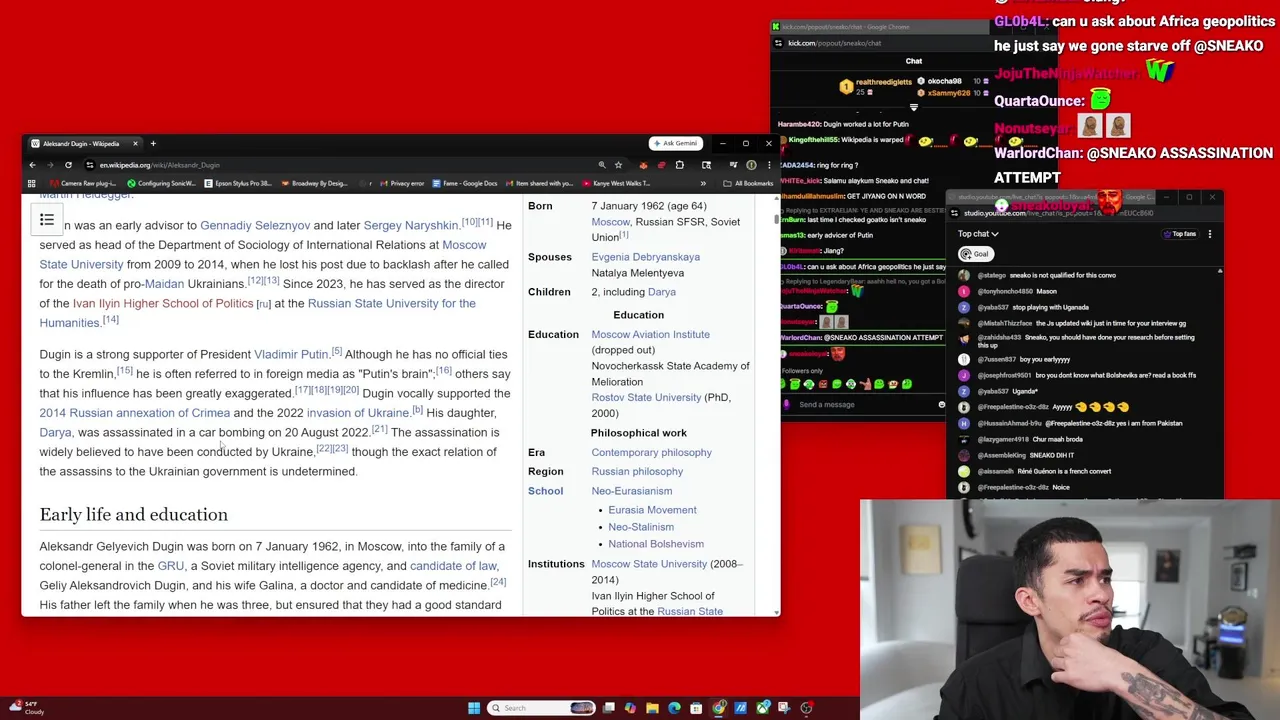Open the Contemporary philosophy link
This screenshot has height=720, width=1280.
click(x=651, y=453)
